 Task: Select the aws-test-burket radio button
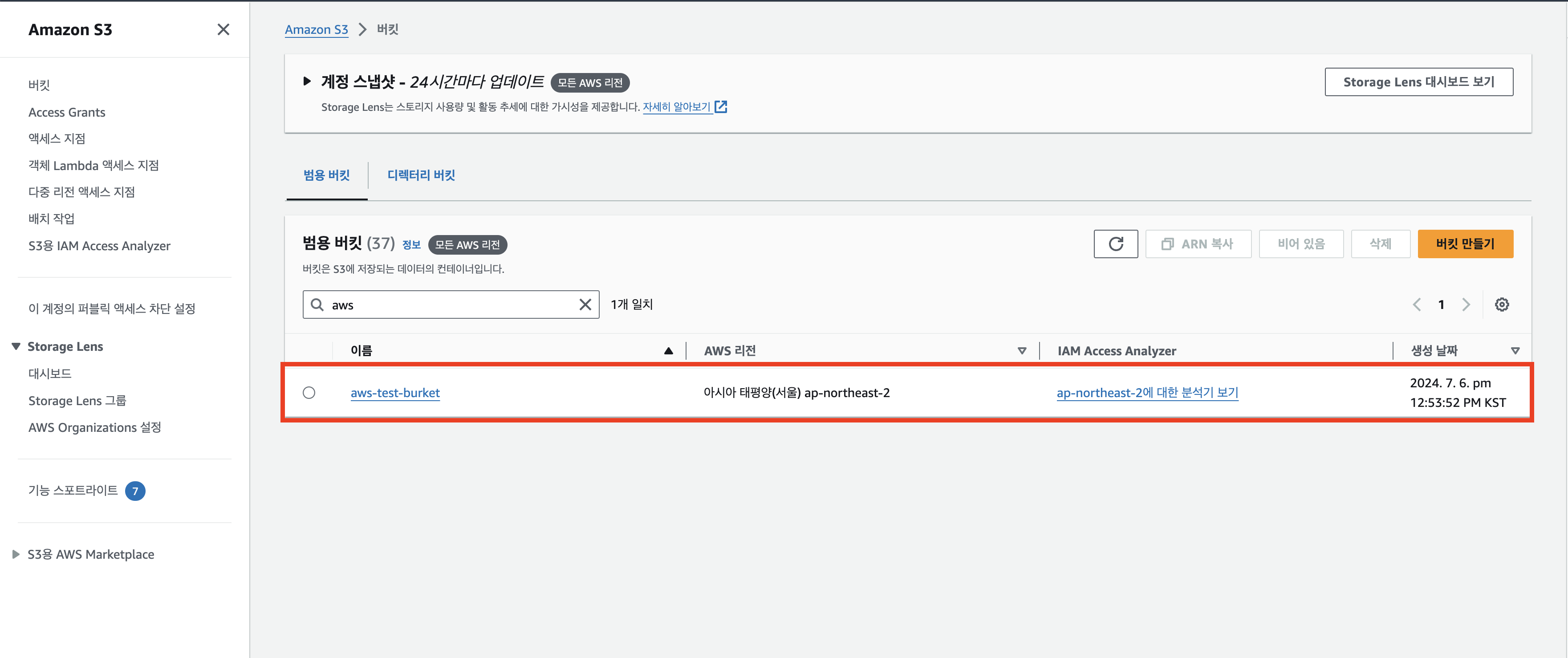309,393
